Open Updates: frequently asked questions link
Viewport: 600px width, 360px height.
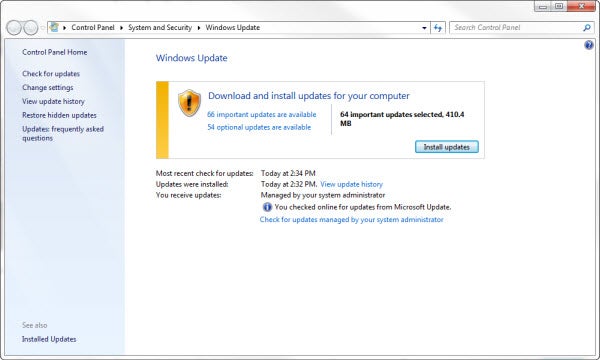tap(63, 134)
